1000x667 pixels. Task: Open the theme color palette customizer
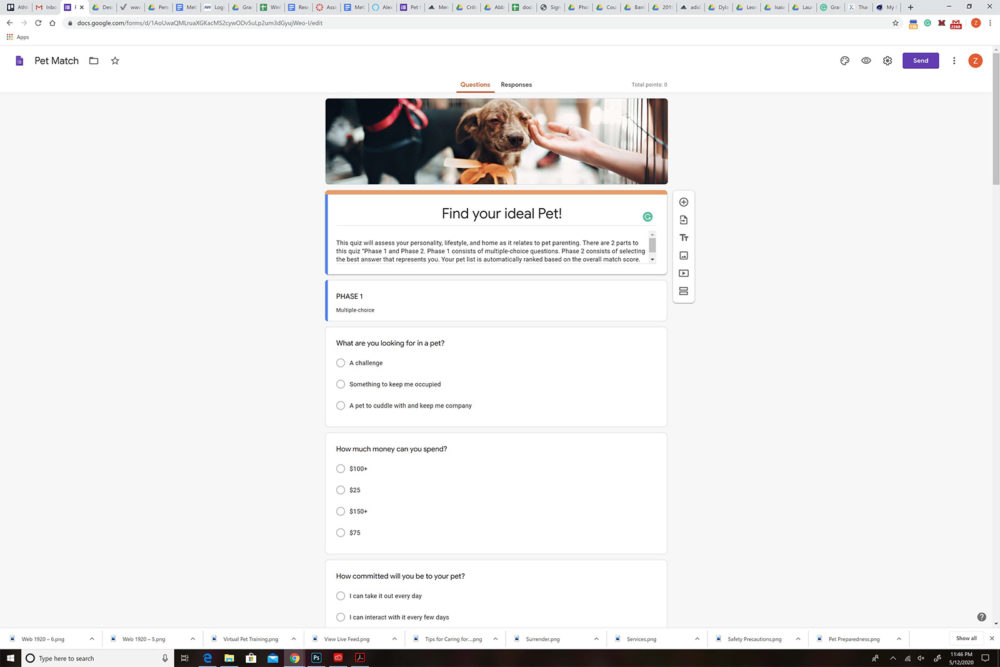tap(844, 61)
